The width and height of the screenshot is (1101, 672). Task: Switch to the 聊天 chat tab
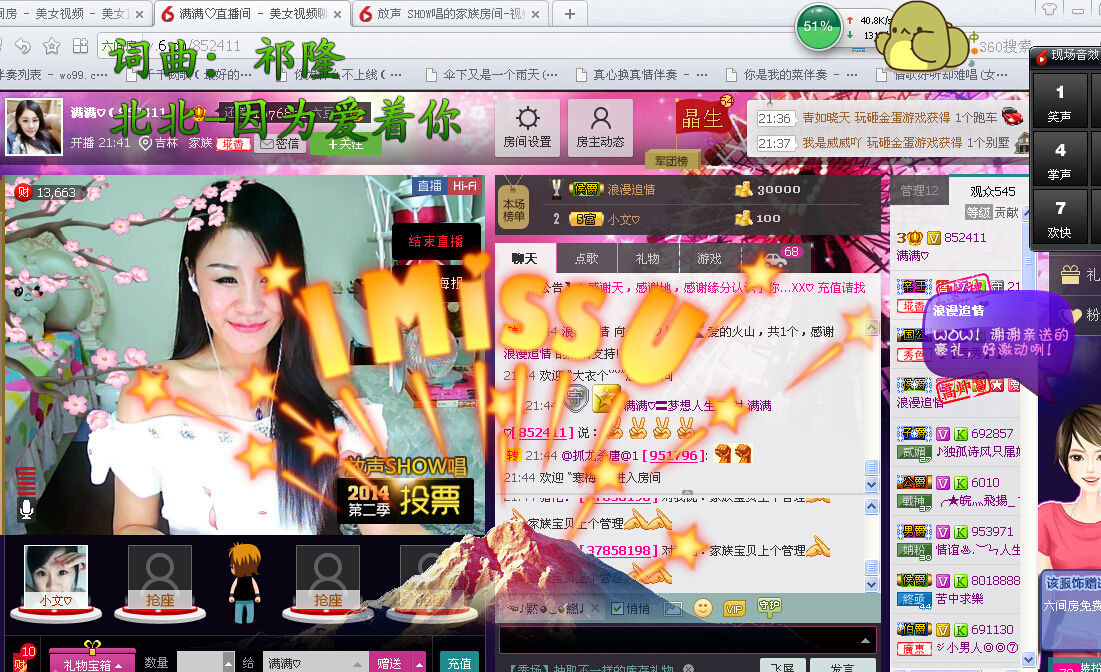pyautogui.click(x=525, y=258)
